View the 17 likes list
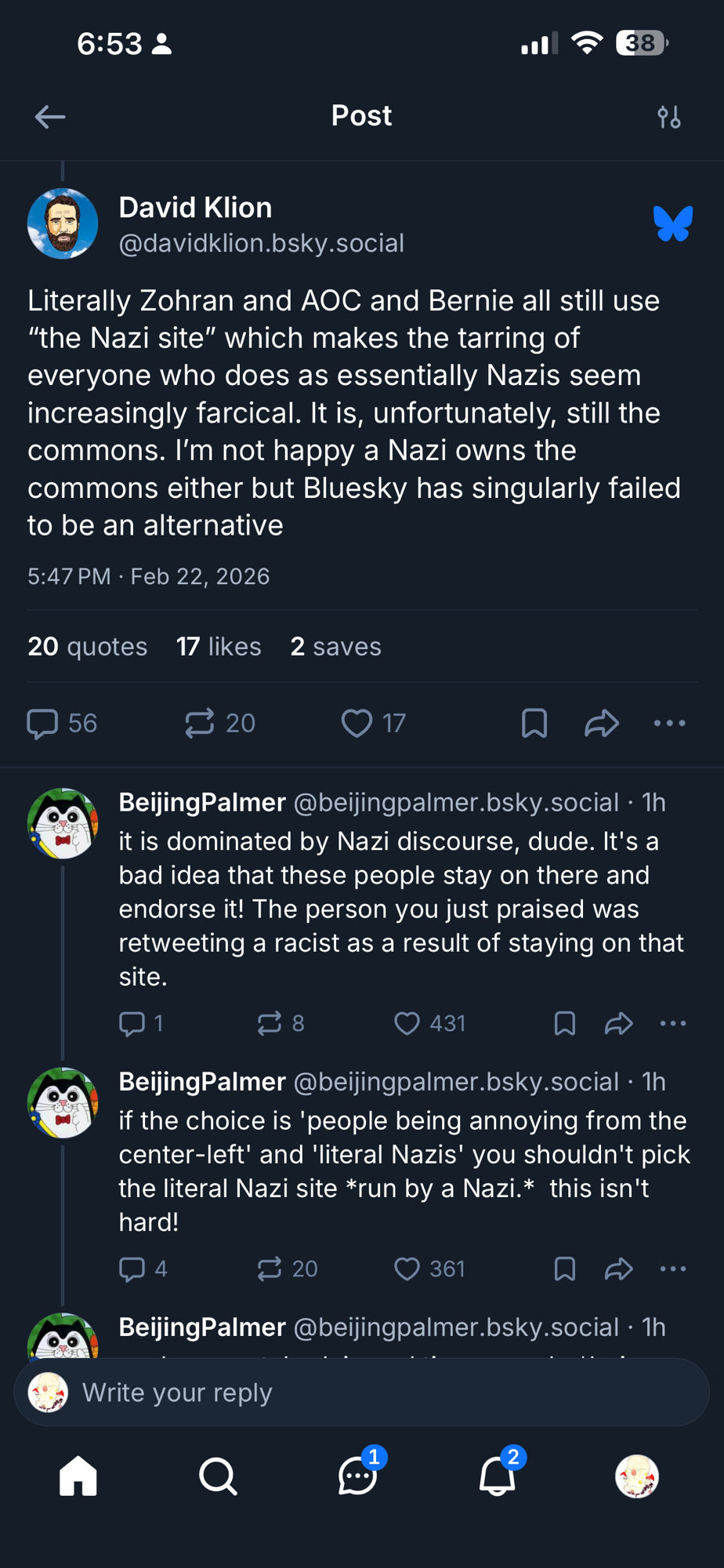Screen dimensions: 724x1568 point(219,647)
